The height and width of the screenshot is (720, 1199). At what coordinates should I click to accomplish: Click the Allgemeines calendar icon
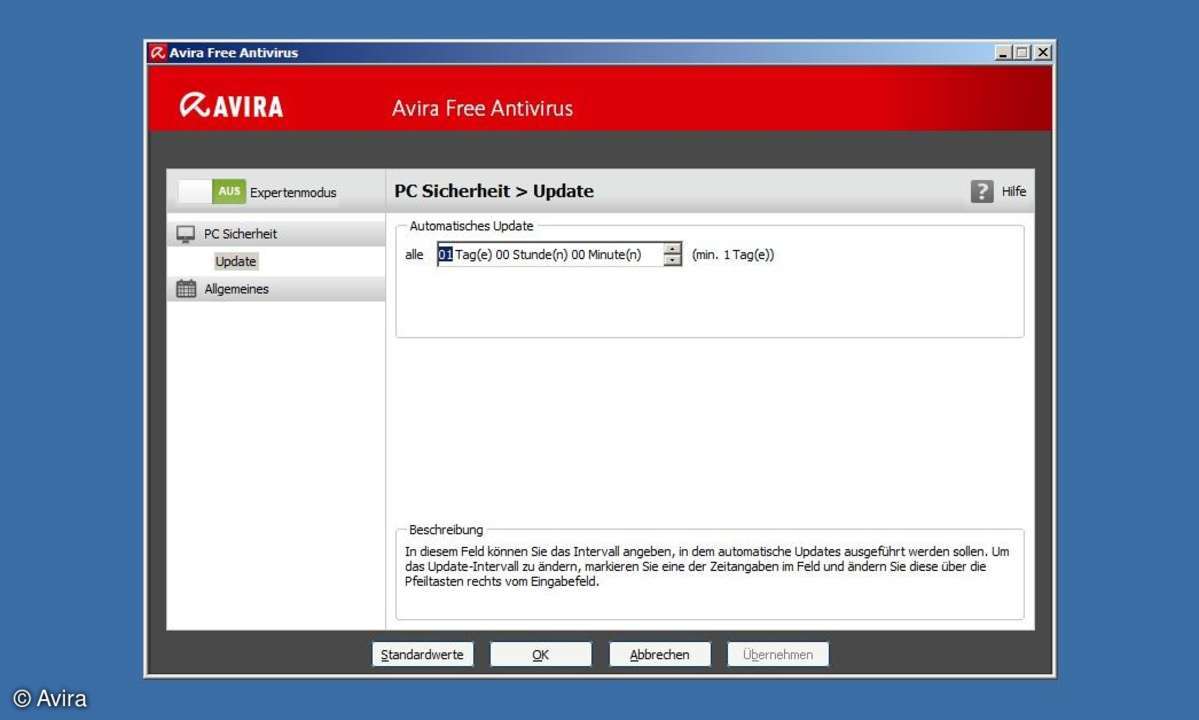186,289
